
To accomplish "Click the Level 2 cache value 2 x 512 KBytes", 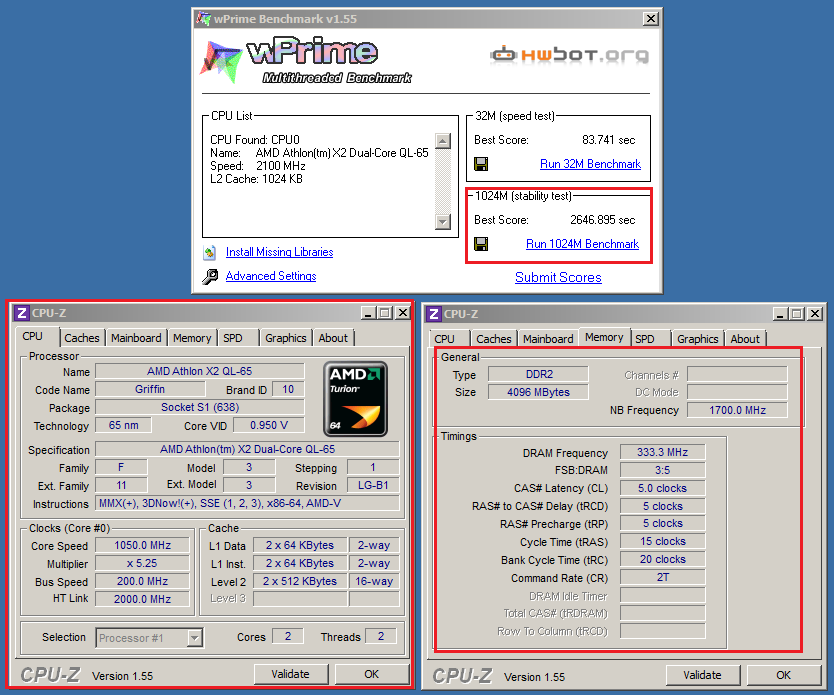I will click(x=300, y=582).
